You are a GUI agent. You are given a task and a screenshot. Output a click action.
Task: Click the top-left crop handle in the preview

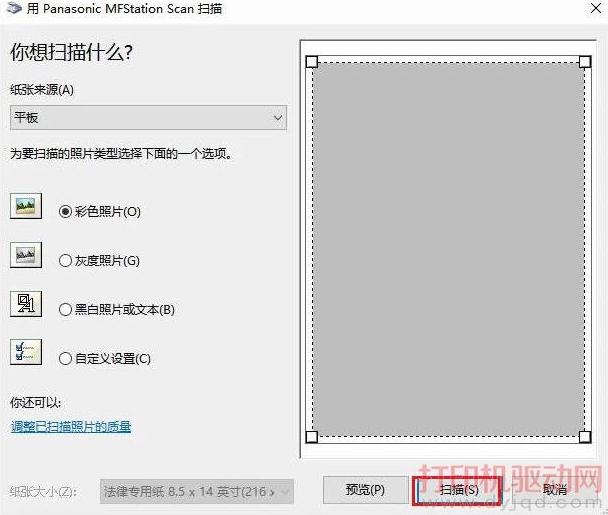311,62
